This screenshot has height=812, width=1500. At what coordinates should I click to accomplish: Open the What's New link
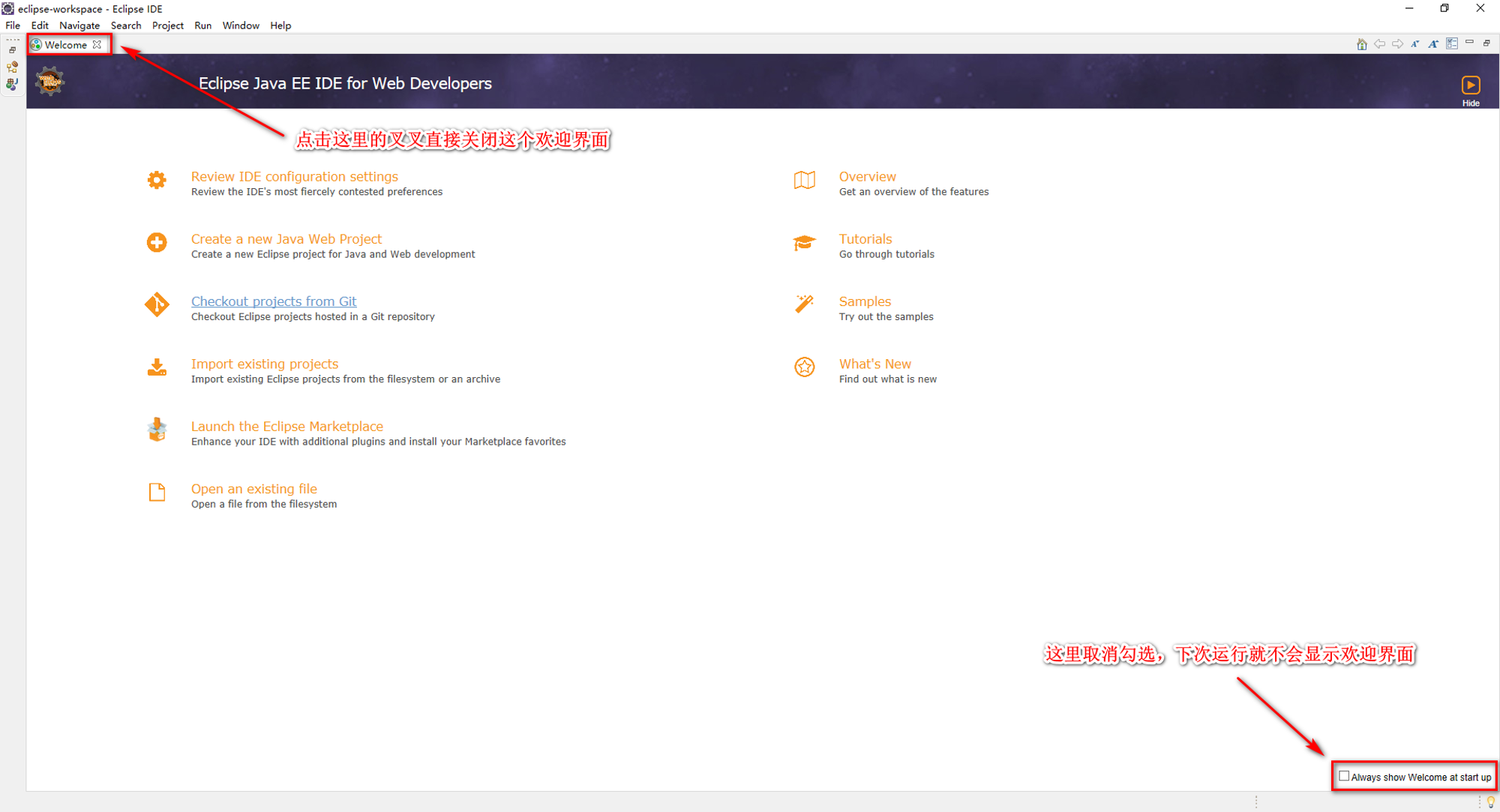coord(875,364)
